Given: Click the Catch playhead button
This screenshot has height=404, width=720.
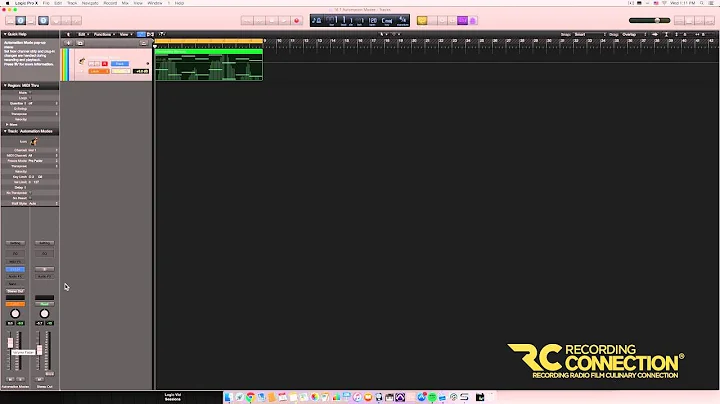Looking at the screenshot, I should (x=162, y=34).
